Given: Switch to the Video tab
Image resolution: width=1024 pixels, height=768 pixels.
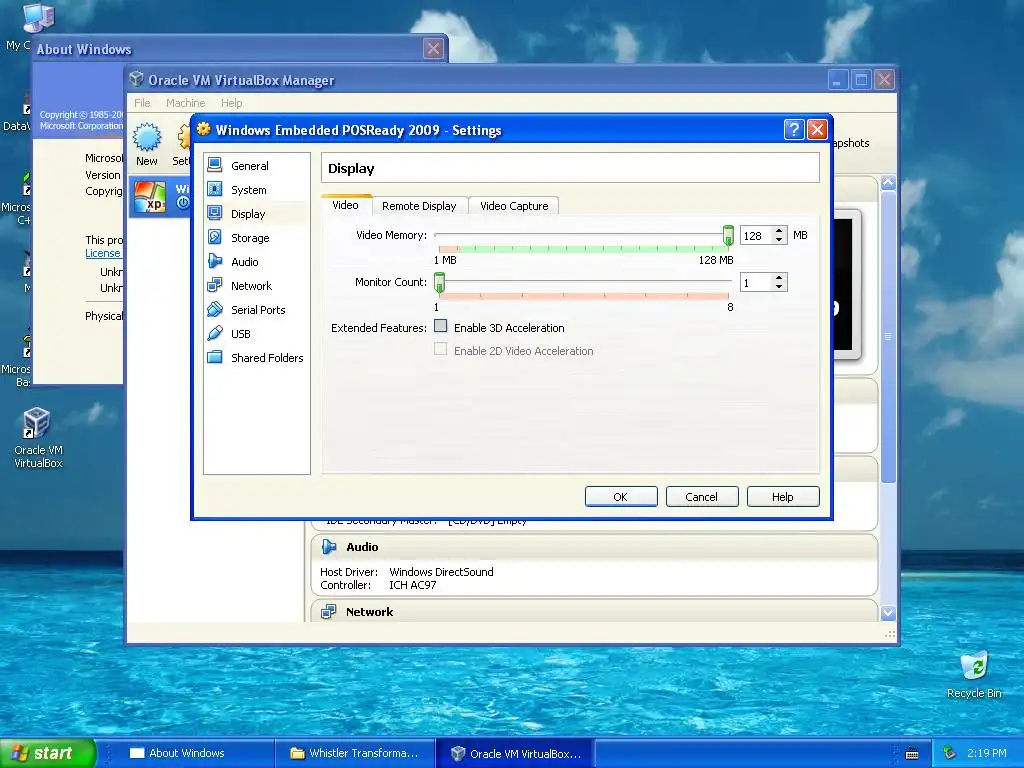Looking at the screenshot, I should pyautogui.click(x=345, y=205).
